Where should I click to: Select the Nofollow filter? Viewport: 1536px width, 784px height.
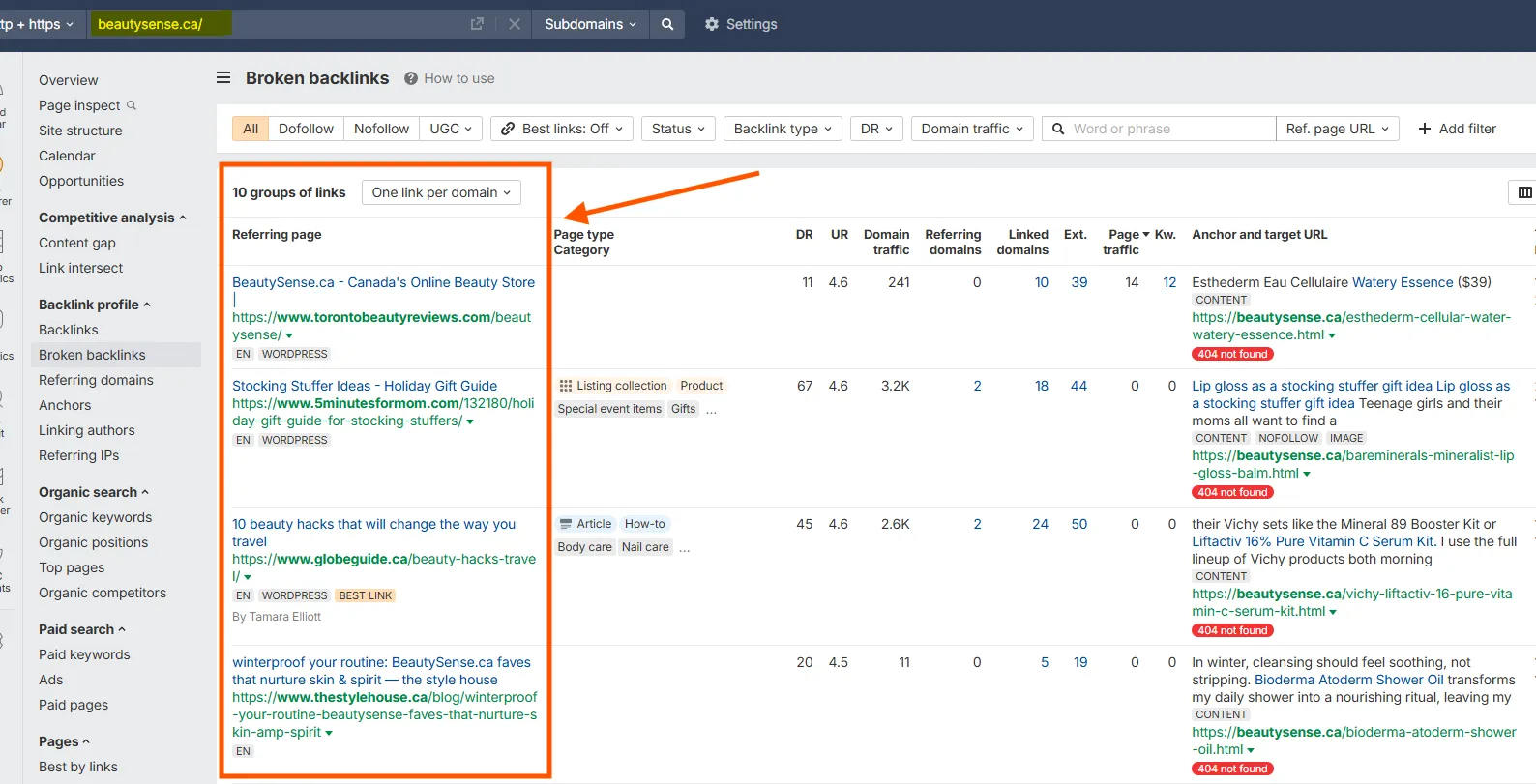(x=381, y=129)
